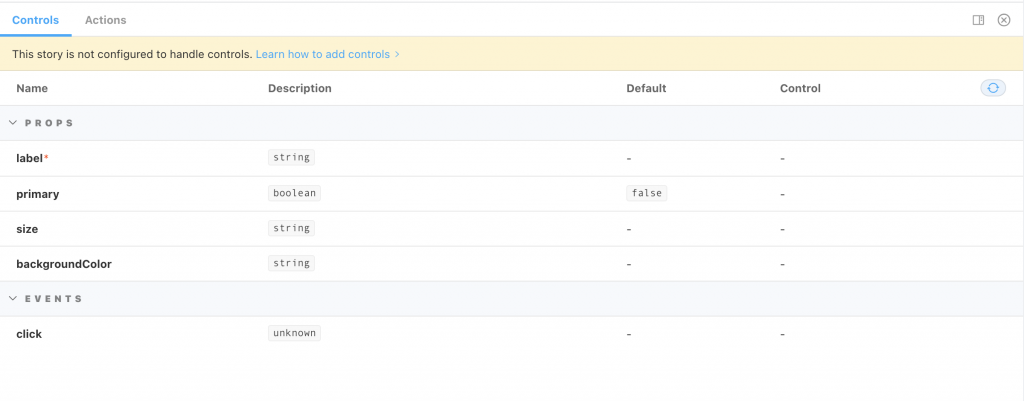Select the "primary" prop name
Viewport: 1024px width, 401px height.
pos(37,194)
